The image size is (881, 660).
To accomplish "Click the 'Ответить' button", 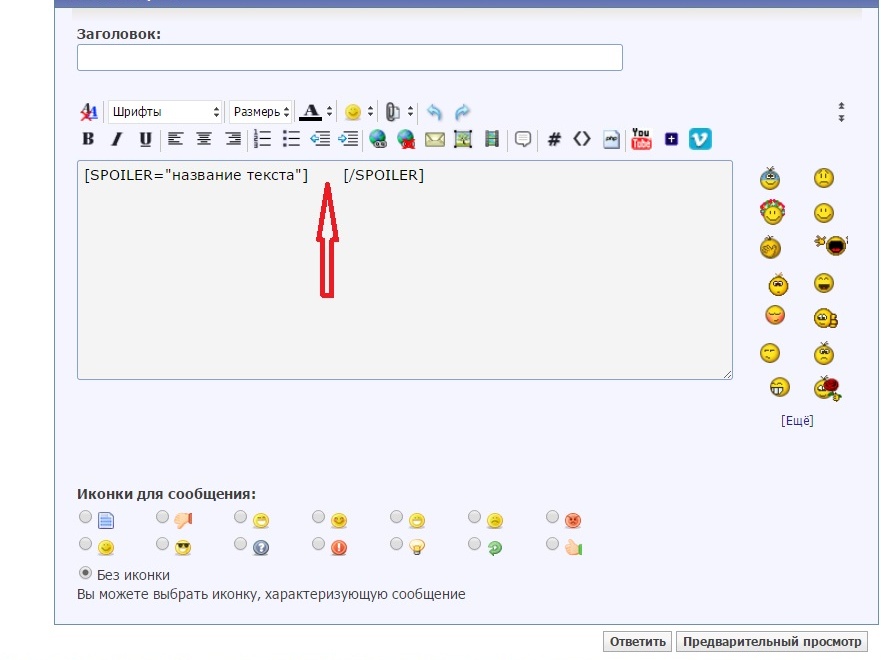I will click(x=637, y=642).
